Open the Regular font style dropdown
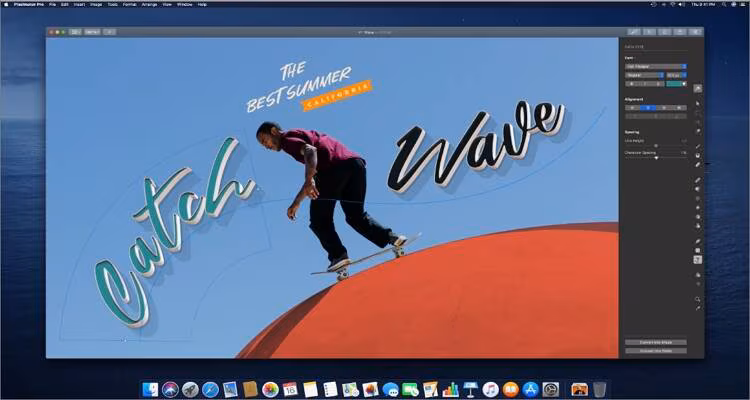Image resolution: width=750 pixels, height=400 pixels. (644, 75)
